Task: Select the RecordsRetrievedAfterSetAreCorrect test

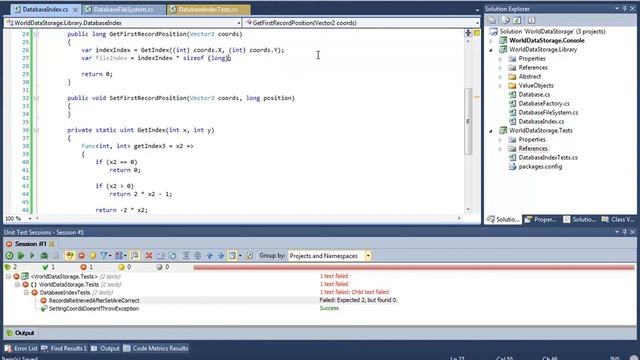Action: click(x=94, y=300)
